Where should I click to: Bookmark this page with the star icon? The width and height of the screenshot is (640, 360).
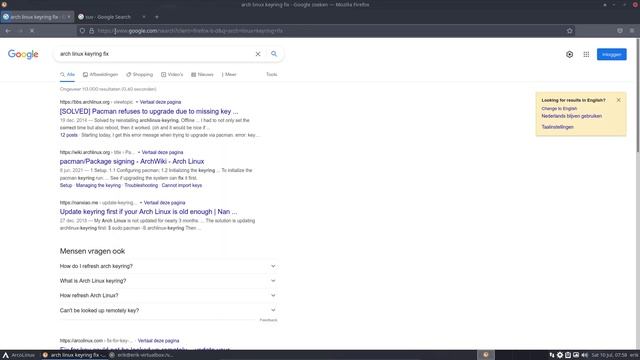pyautogui.click(x=569, y=31)
